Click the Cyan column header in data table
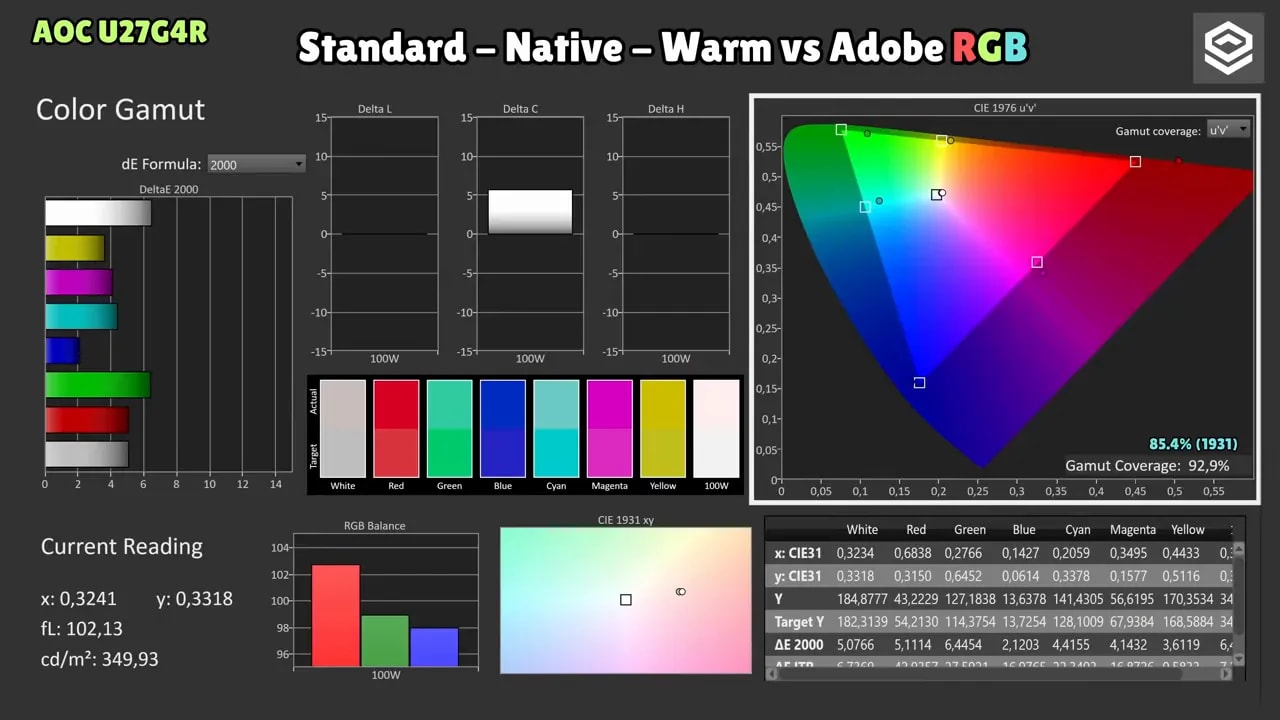 tap(1078, 530)
